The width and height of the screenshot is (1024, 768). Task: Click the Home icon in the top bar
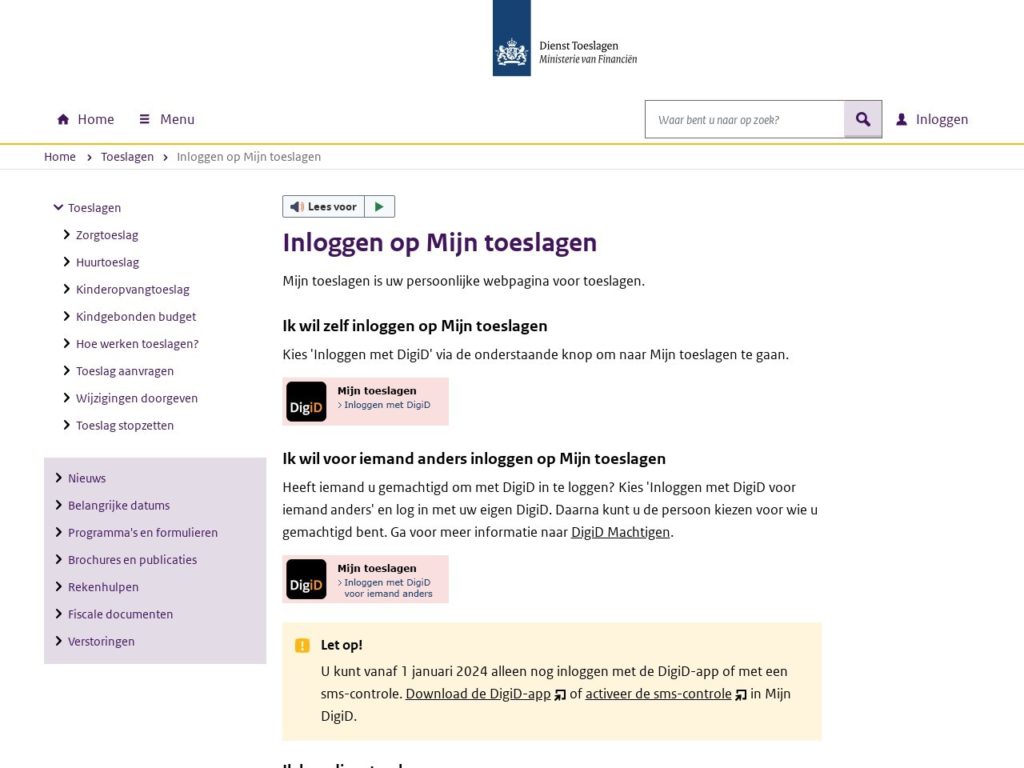[62, 118]
